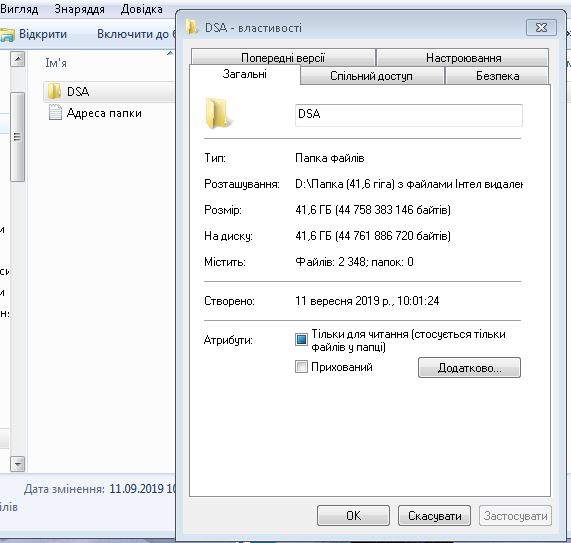Viewport: 571px width, 543px height.
Task: Click the scroll down arrow in navigation pane
Action: point(17,464)
